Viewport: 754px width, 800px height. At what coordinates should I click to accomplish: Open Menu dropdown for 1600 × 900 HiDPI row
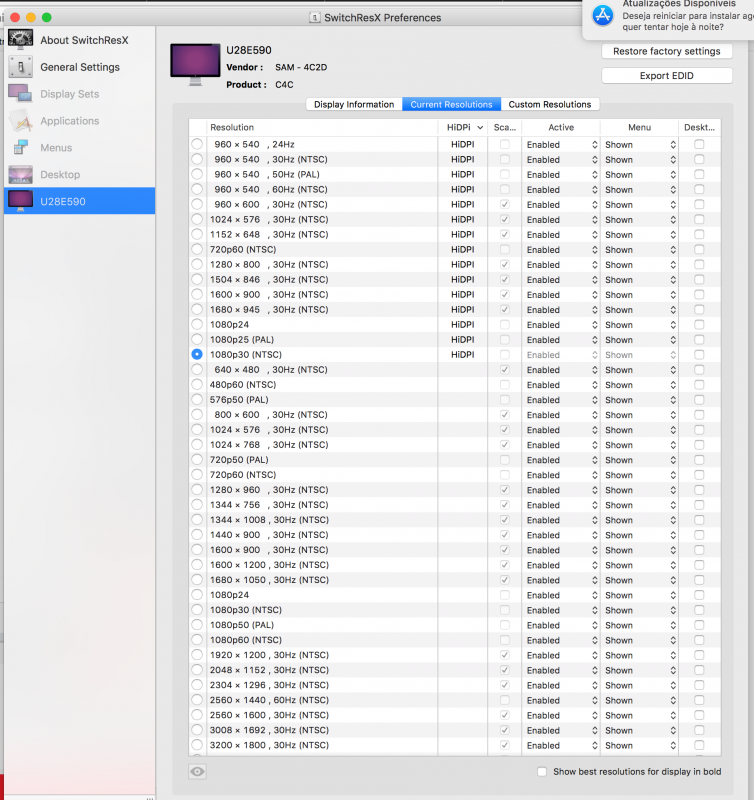click(640, 294)
